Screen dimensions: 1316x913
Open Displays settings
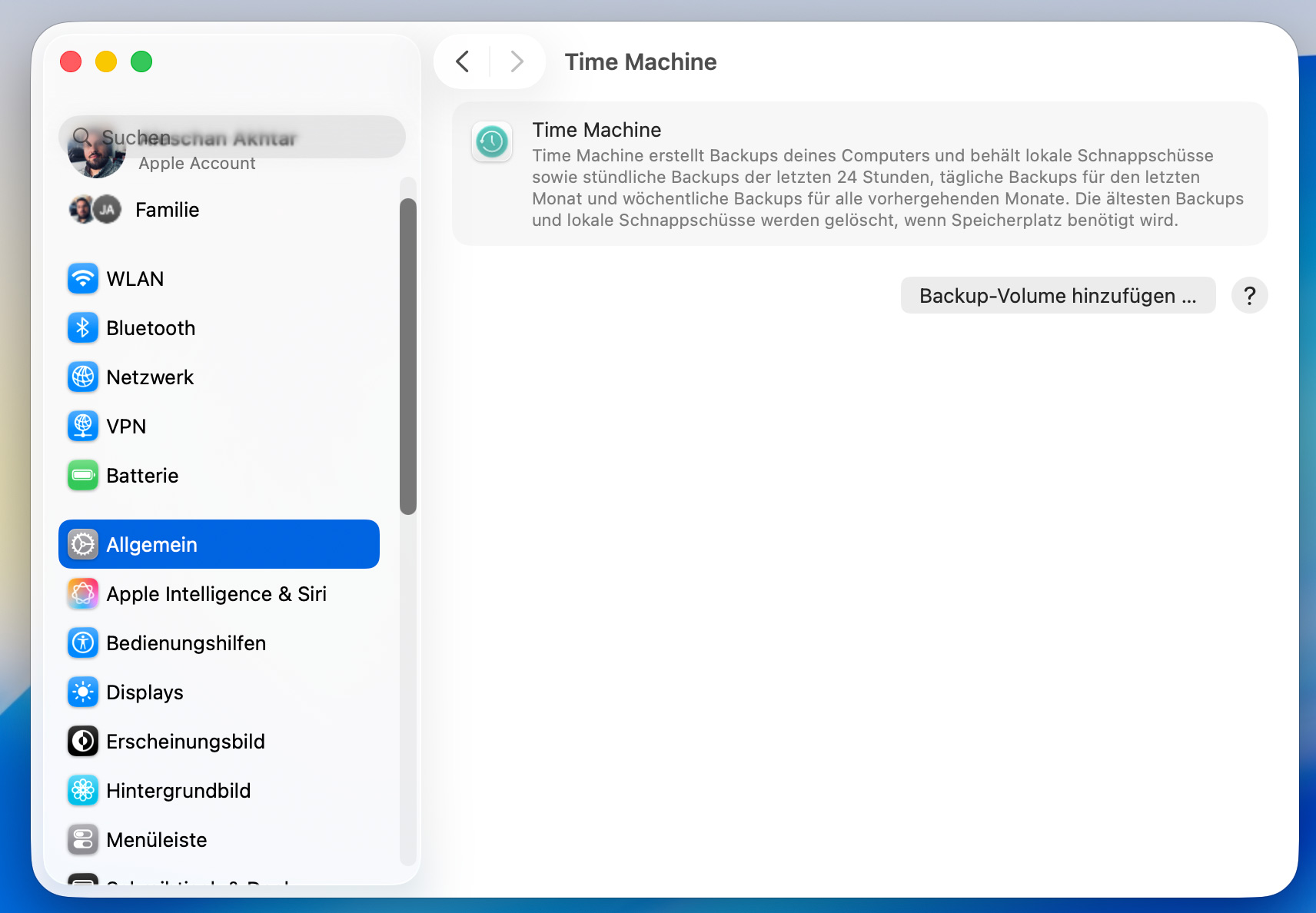(x=219, y=692)
